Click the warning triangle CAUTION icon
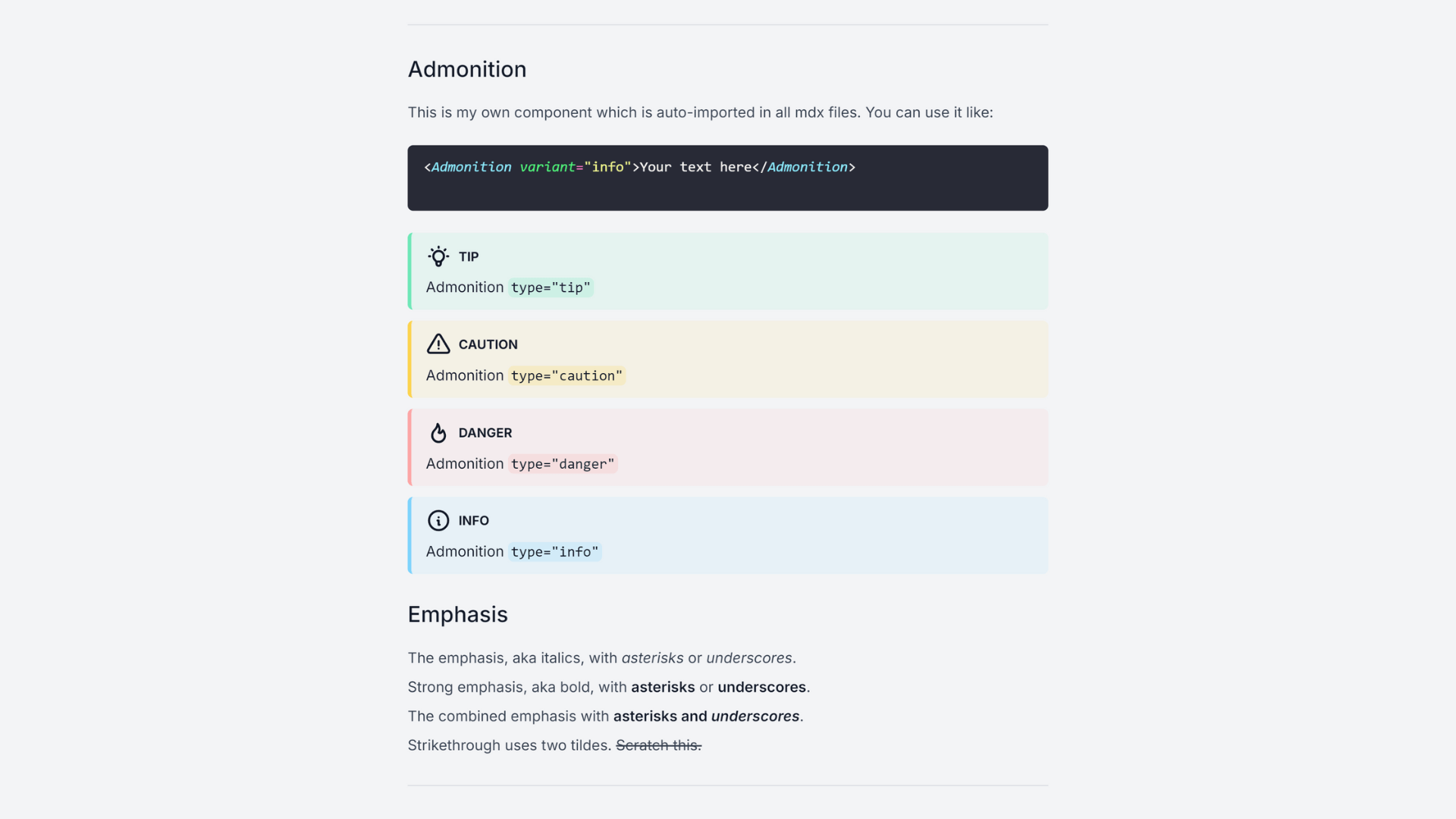The image size is (1456, 819). 438,344
